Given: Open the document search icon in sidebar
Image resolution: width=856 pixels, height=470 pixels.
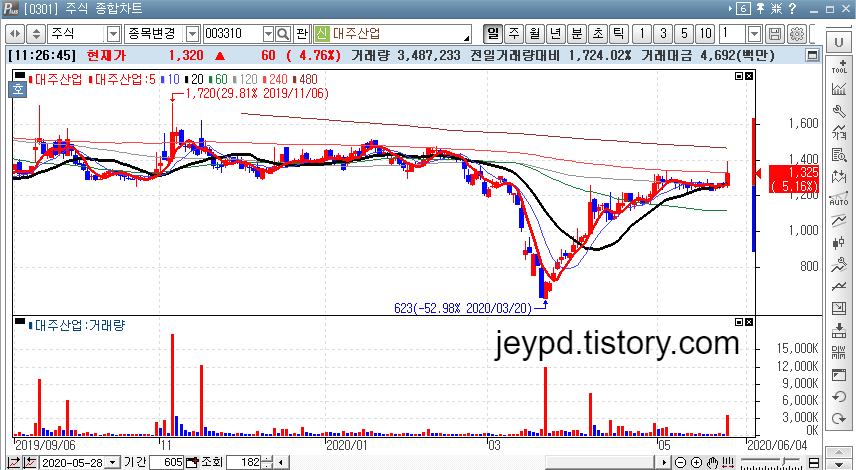Looking at the screenshot, I should pyautogui.click(x=839, y=154).
